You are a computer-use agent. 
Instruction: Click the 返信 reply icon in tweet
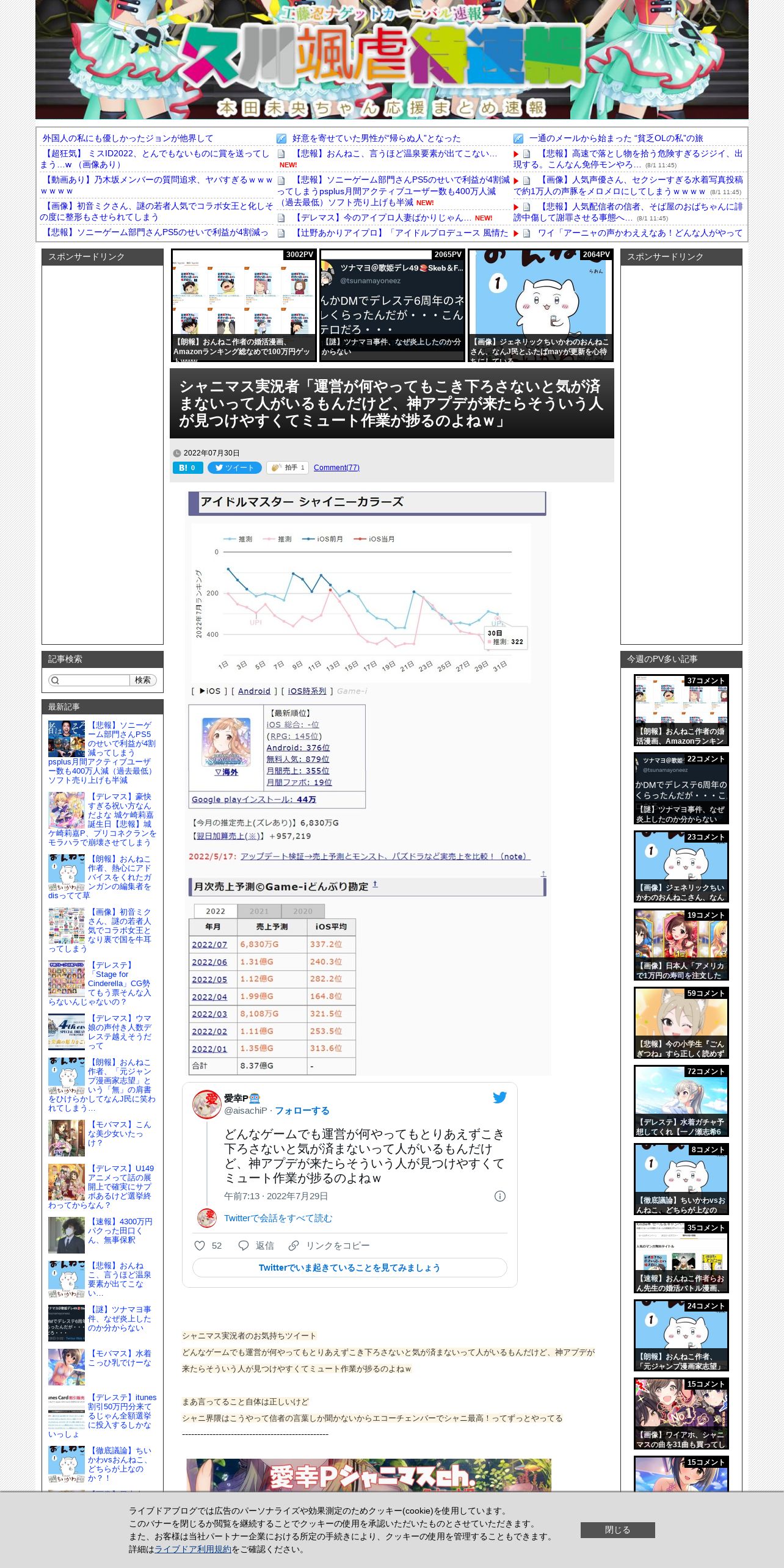coord(244,1246)
